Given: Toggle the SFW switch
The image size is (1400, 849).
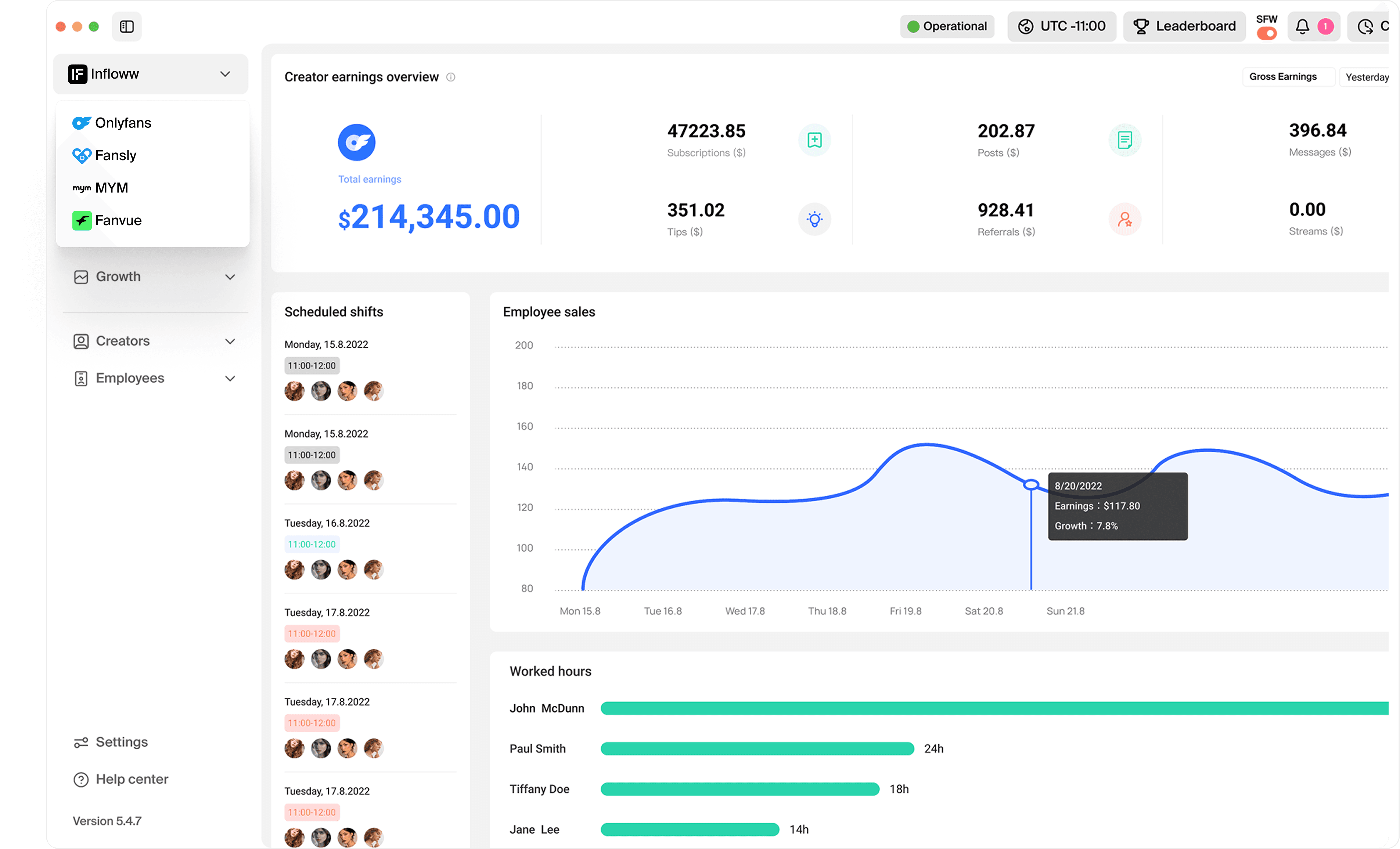Looking at the screenshot, I should 1267,33.
